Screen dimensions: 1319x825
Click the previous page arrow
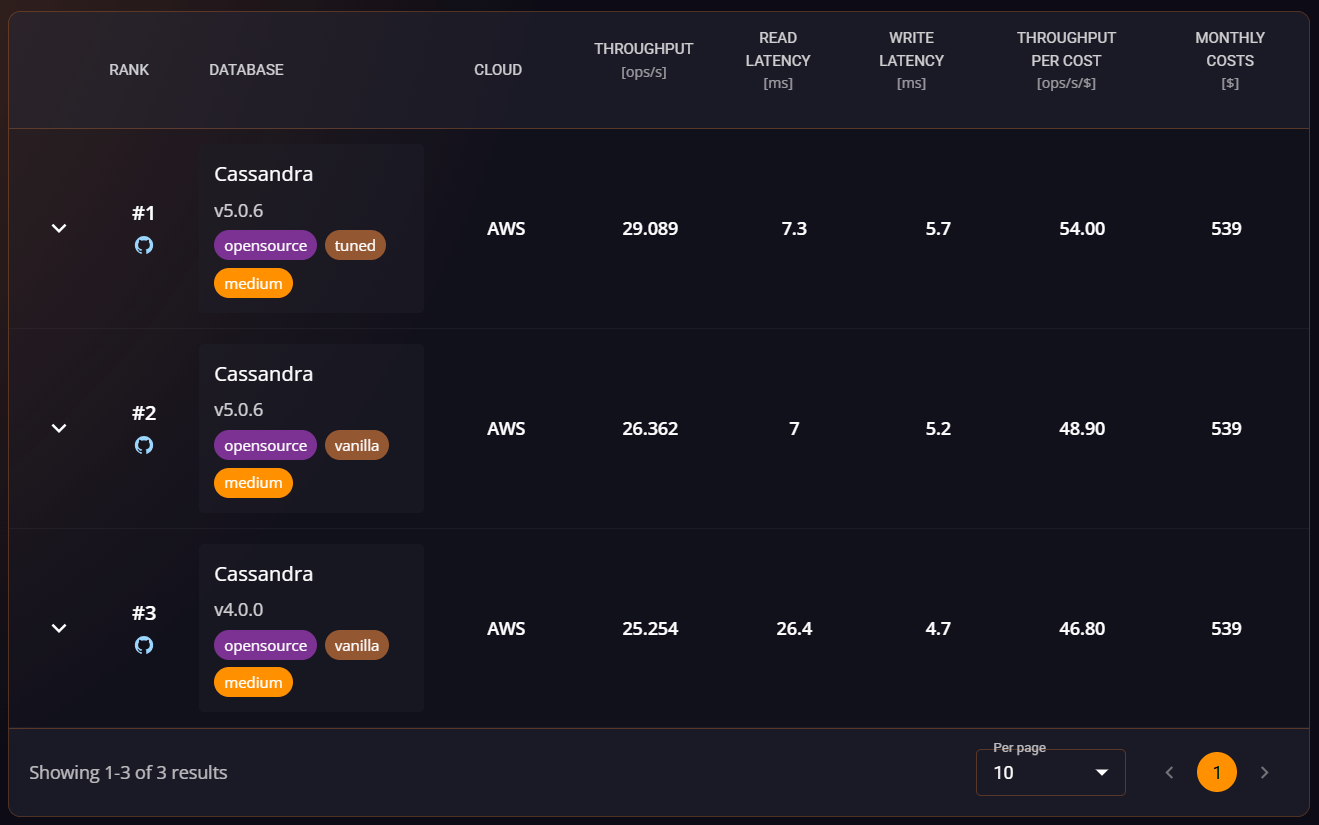point(1169,772)
